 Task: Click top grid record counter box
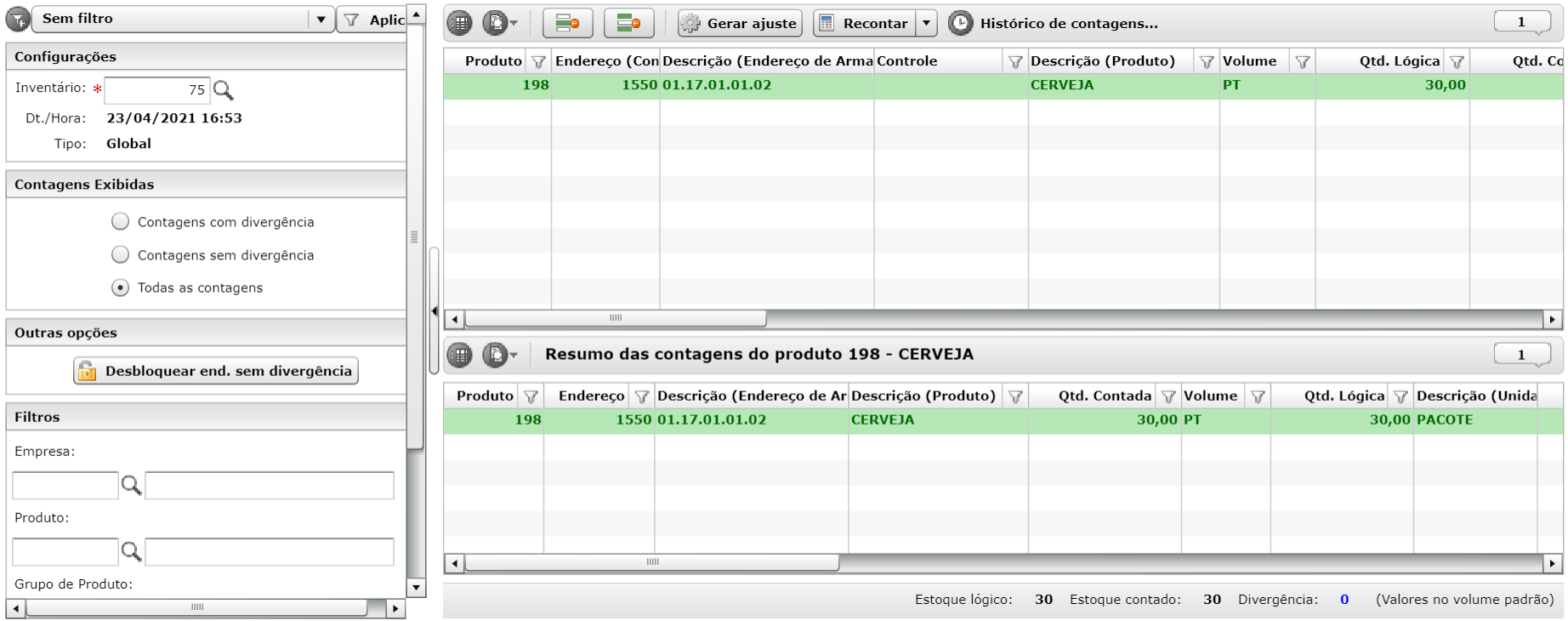[1522, 22]
